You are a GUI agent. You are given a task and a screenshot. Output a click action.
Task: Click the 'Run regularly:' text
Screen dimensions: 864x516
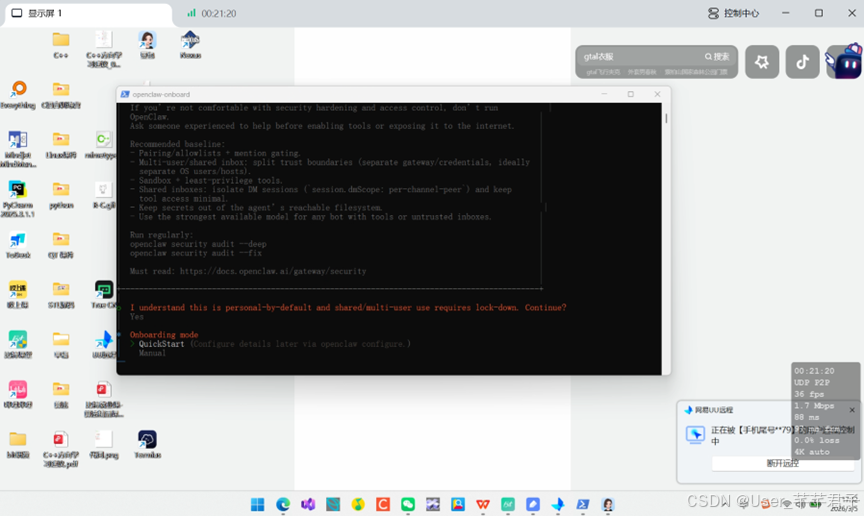[161, 235]
